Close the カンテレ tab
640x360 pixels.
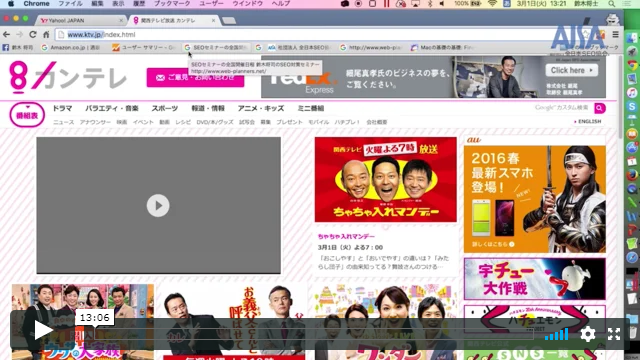pyautogui.click(x=213, y=20)
